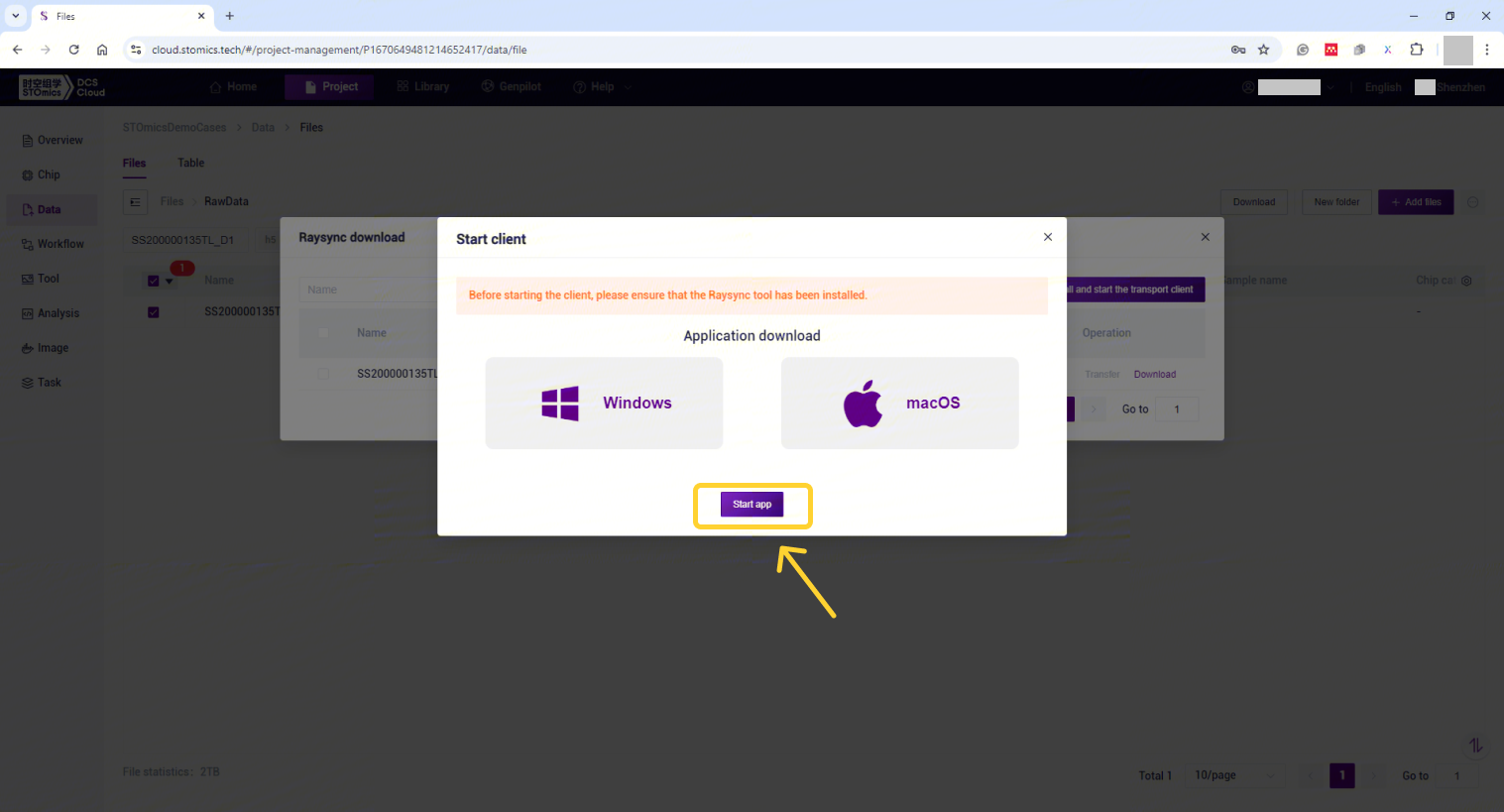This screenshot has height=812, width=1504.
Task: Toggle the select-all checkbox in file table
Action: pyautogui.click(x=154, y=281)
